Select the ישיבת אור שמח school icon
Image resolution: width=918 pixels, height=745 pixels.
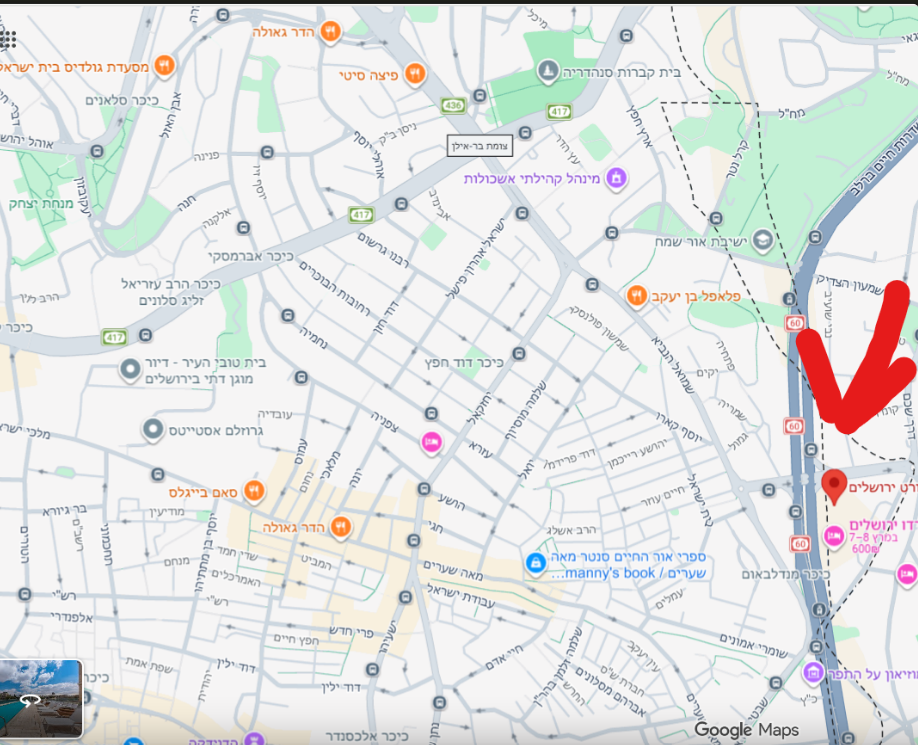[x=762, y=240]
